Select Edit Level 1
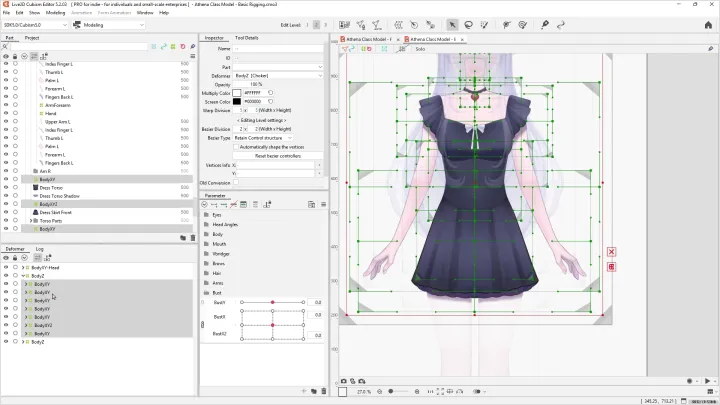720x405 pixels. click(x=307, y=25)
